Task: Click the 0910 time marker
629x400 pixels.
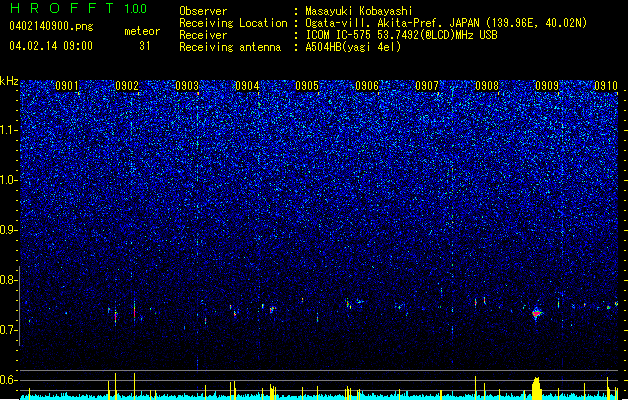Action: [606, 86]
